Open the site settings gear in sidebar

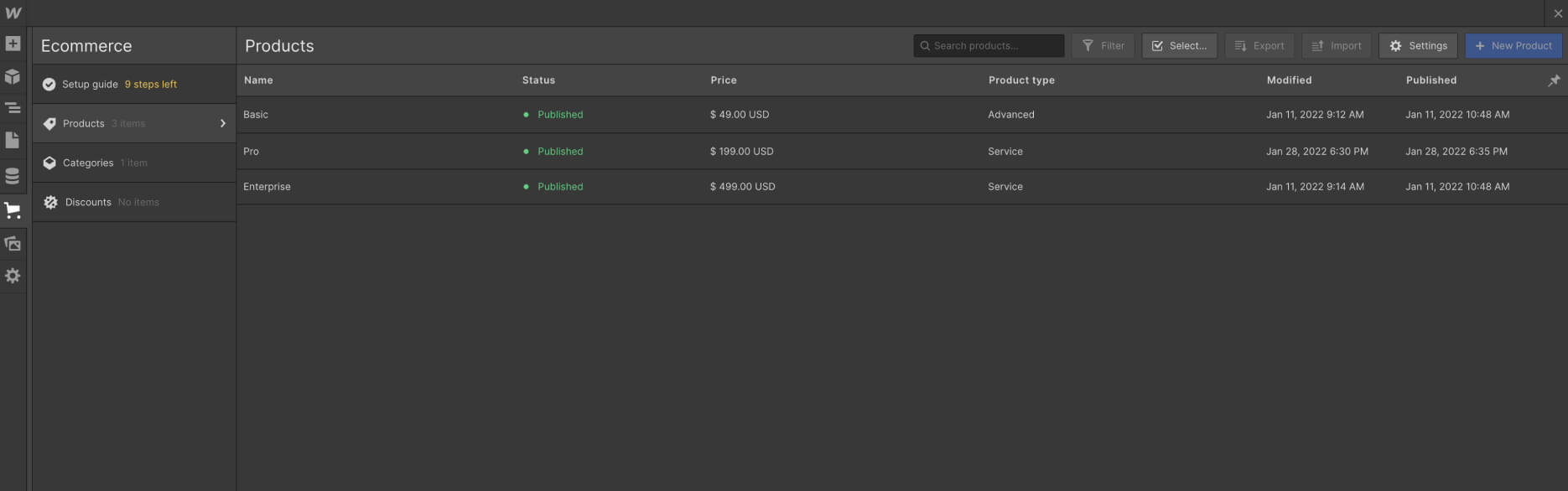(x=13, y=276)
